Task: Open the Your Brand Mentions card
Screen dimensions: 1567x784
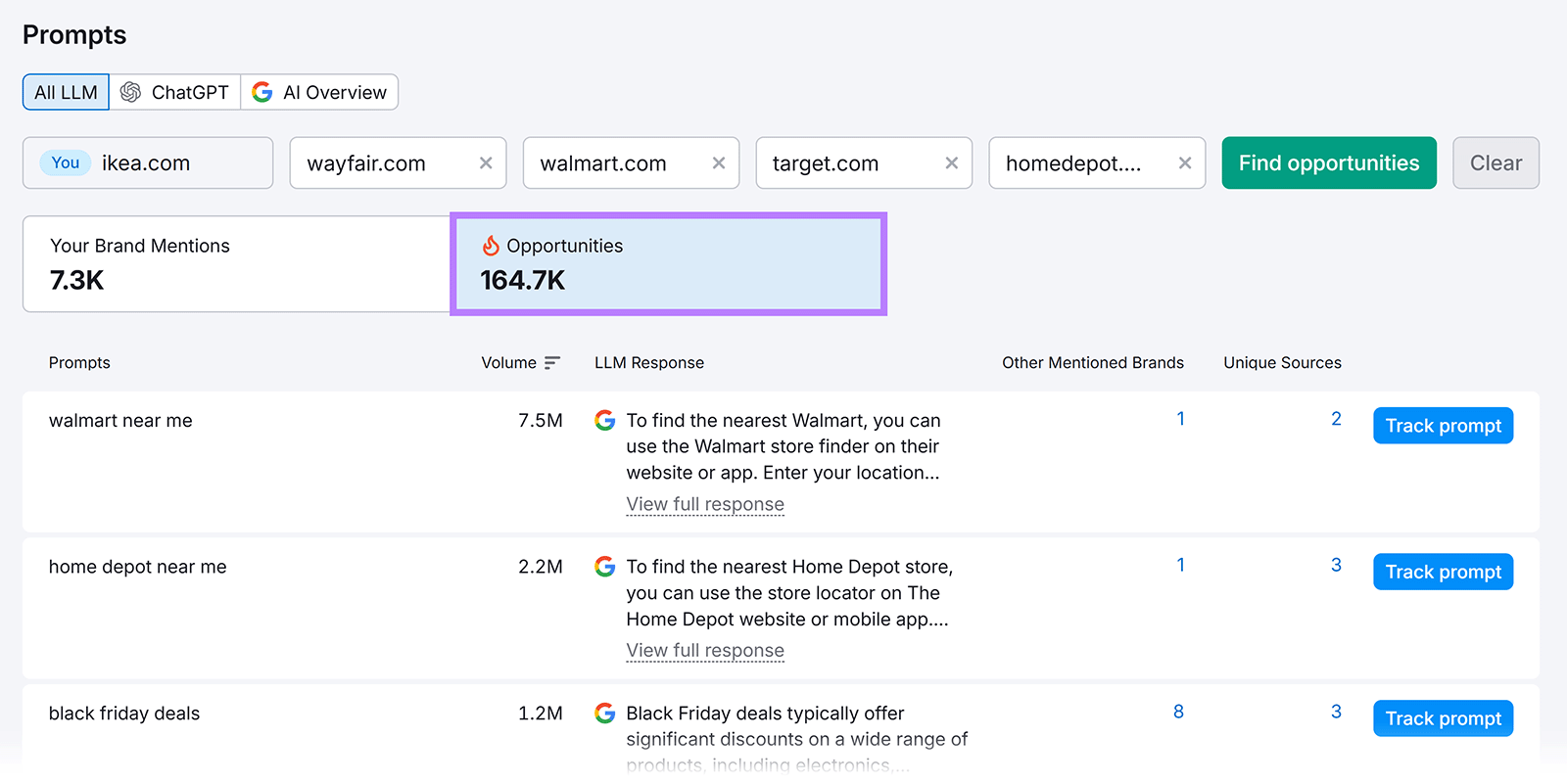Action: (236, 264)
